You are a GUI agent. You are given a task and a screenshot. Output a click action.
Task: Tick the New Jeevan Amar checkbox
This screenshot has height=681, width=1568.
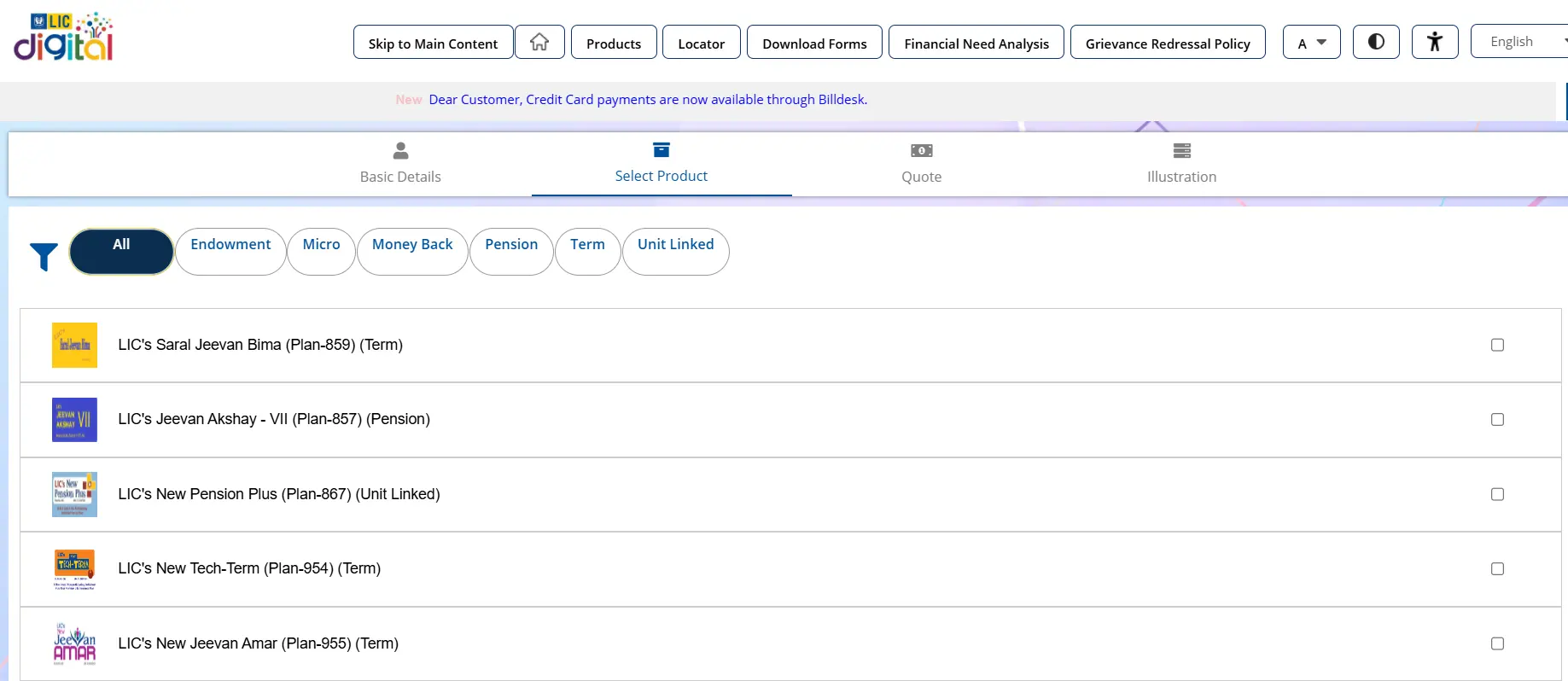tap(1497, 643)
